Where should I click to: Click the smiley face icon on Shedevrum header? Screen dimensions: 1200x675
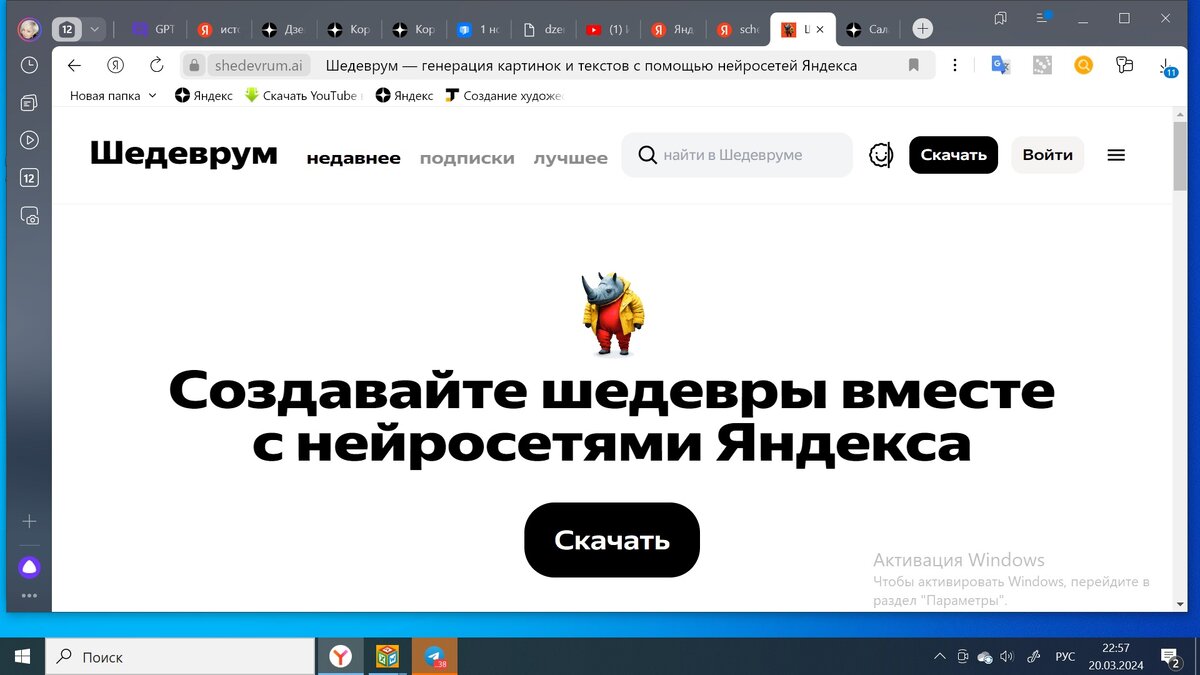click(880, 155)
